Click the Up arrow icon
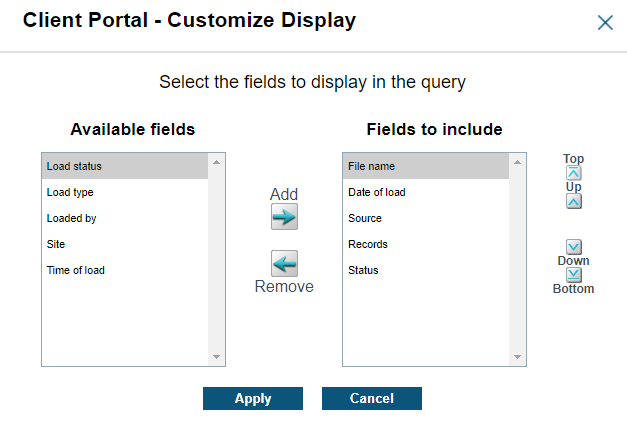627x425 pixels. 573,201
